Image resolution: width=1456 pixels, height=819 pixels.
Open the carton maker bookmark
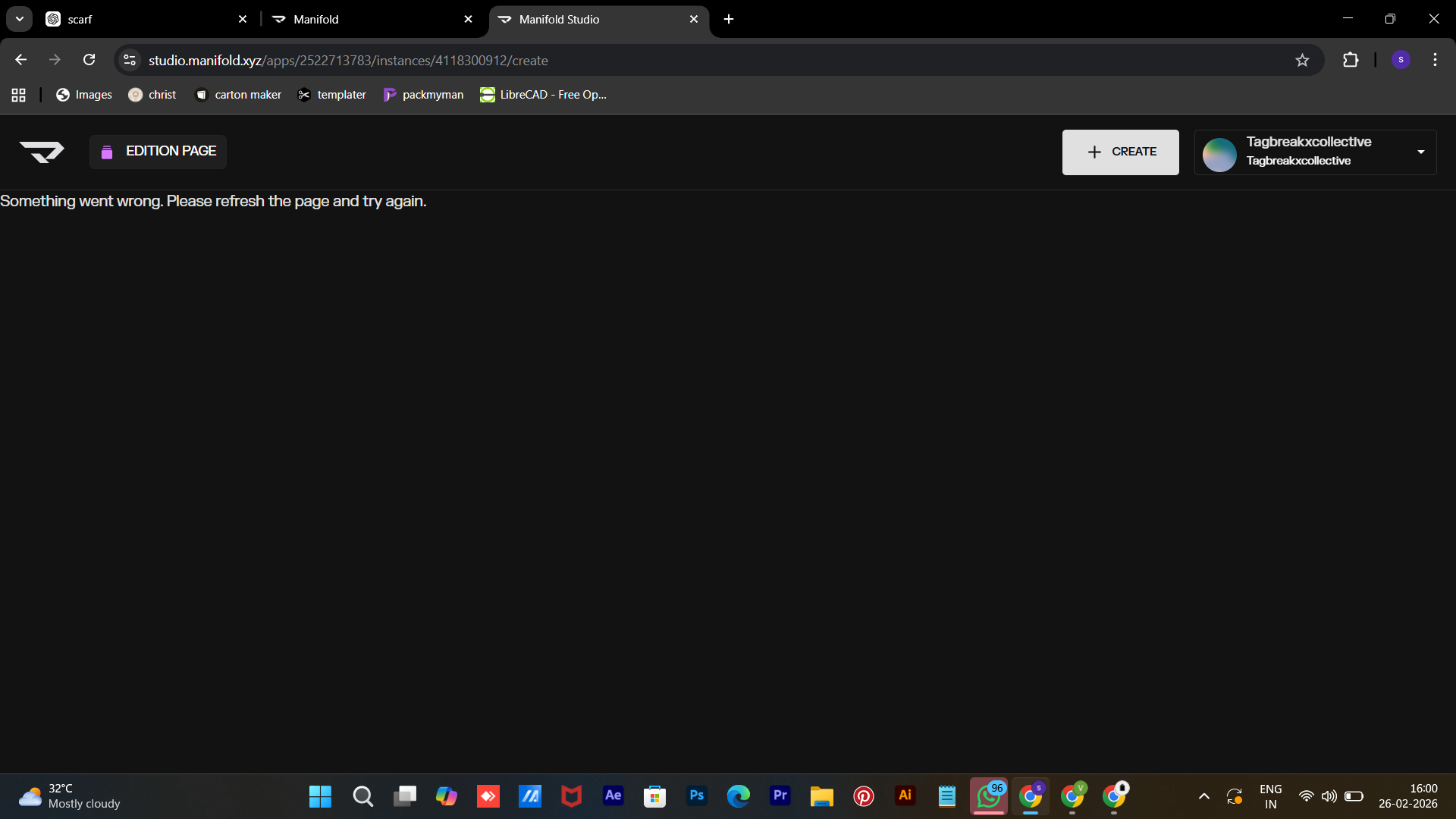click(x=238, y=95)
